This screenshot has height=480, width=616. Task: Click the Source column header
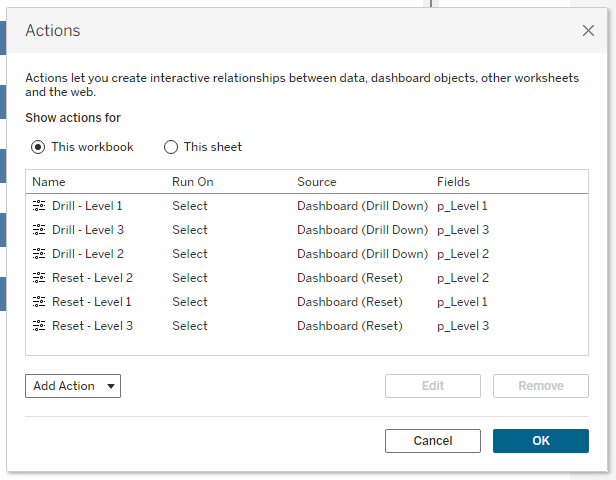pyautogui.click(x=317, y=182)
